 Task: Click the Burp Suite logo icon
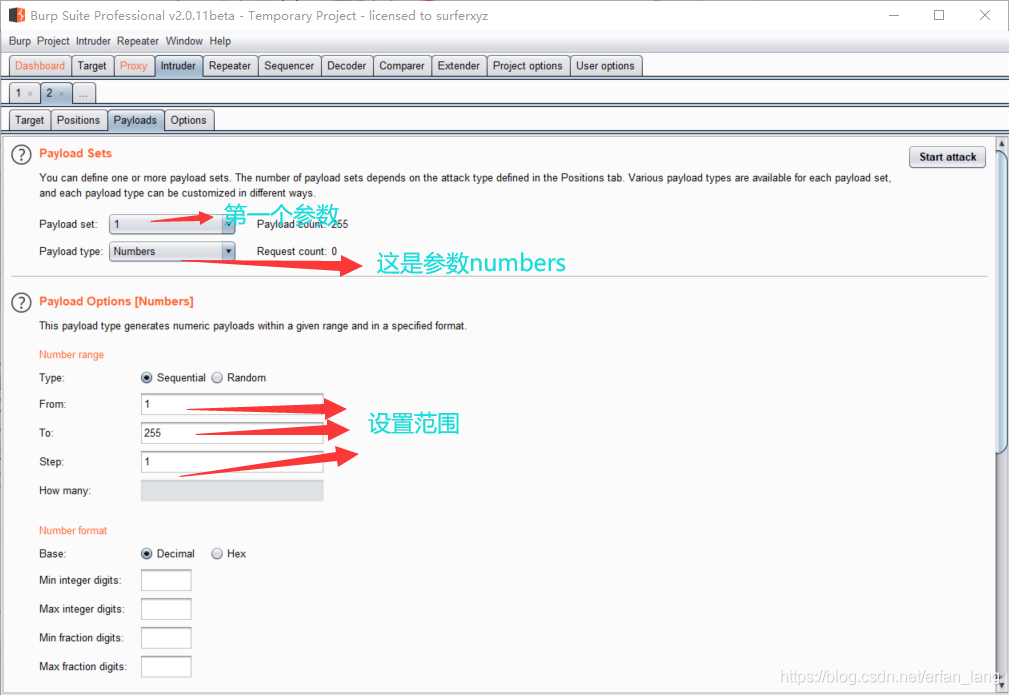pos(17,15)
